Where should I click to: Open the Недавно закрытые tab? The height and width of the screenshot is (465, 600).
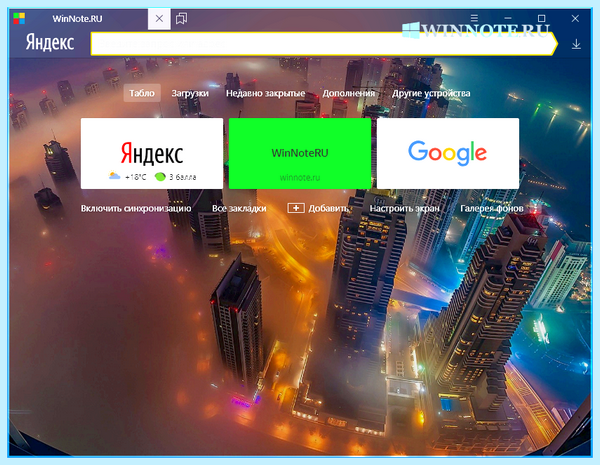(266, 93)
